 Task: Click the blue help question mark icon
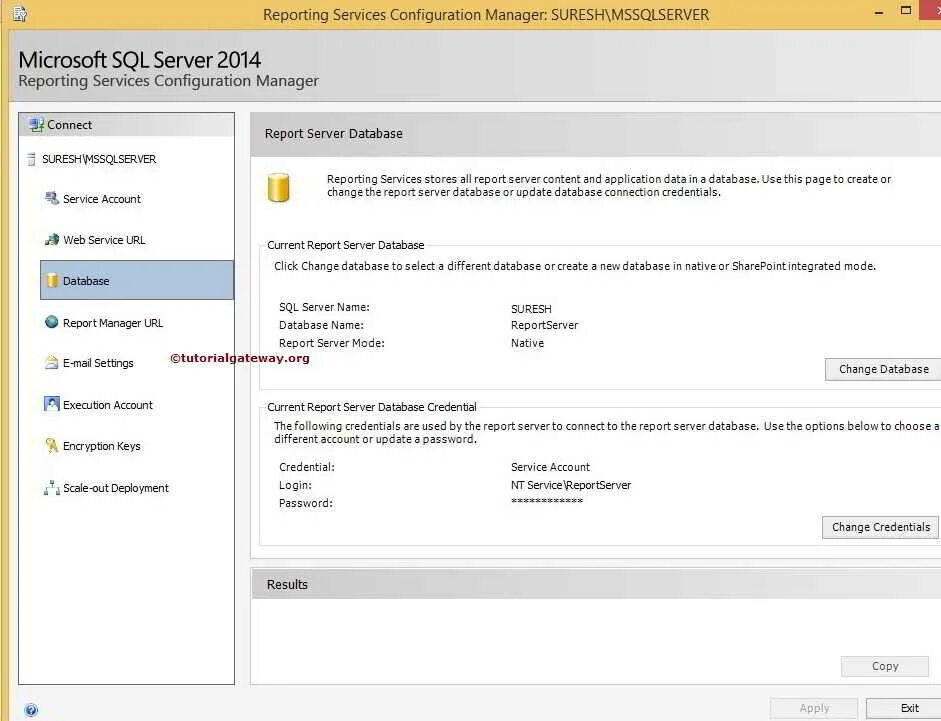pos(31,710)
